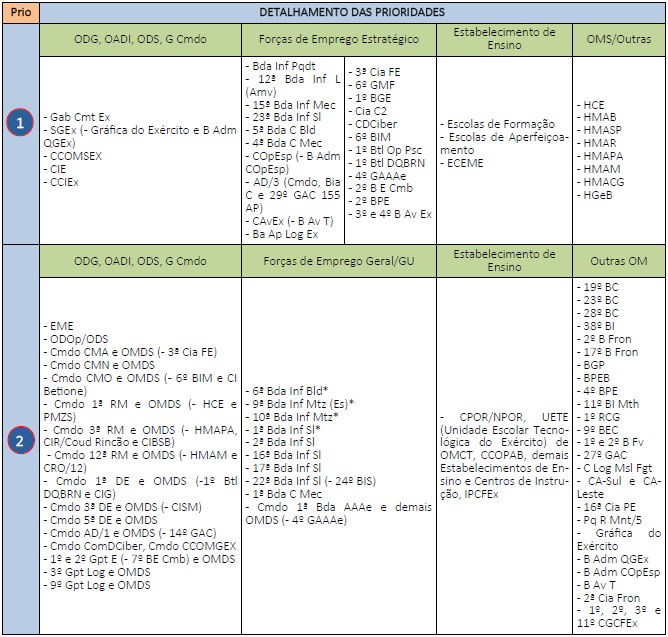Click the '- 16ª Bda Inf Sl' entry
Image resolution: width=668 pixels, height=637 pixels.
pyautogui.click(x=283, y=455)
